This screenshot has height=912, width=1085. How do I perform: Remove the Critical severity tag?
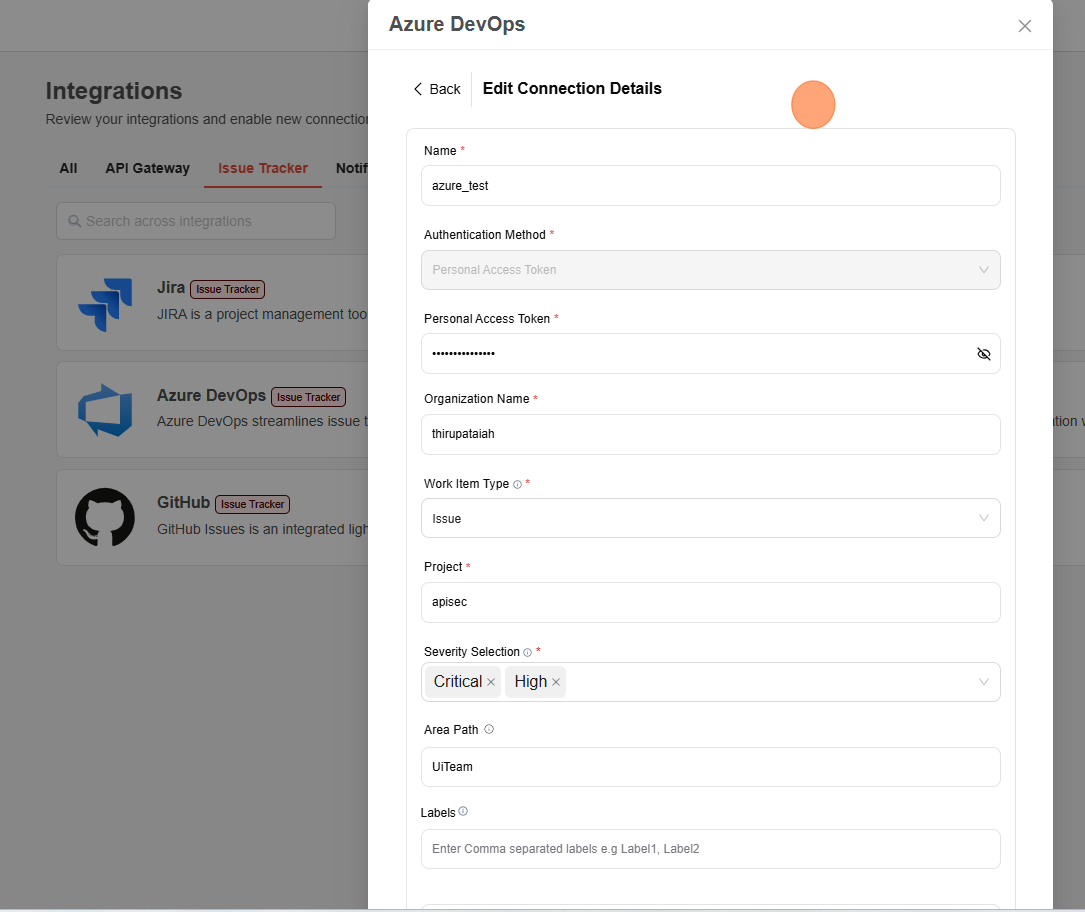[x=491, y=682]
